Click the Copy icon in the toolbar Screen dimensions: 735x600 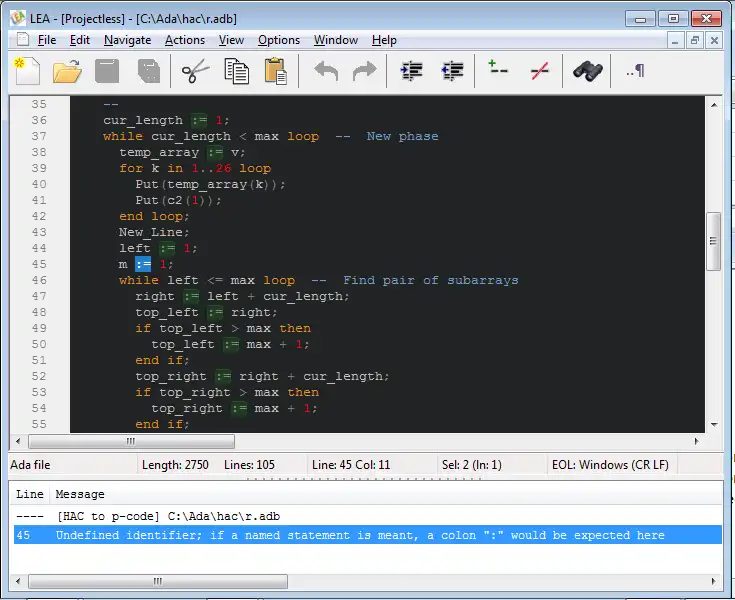(x=236, y=71)
